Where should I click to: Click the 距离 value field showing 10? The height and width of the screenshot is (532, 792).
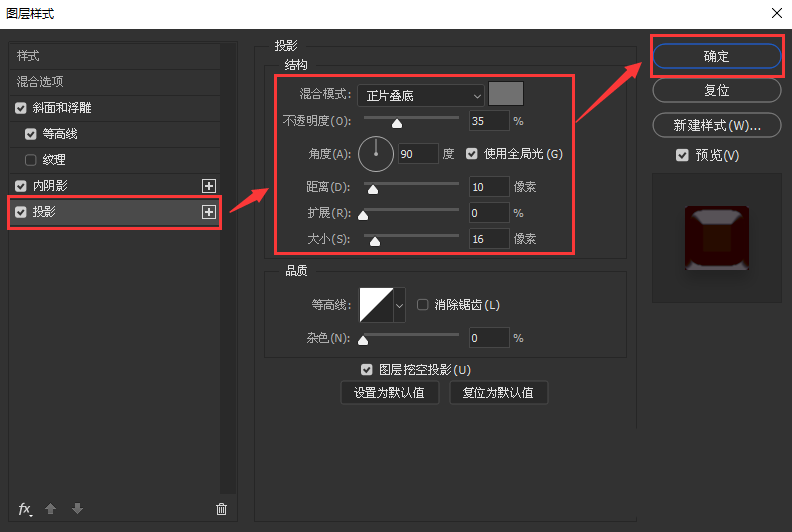point(489,187)
